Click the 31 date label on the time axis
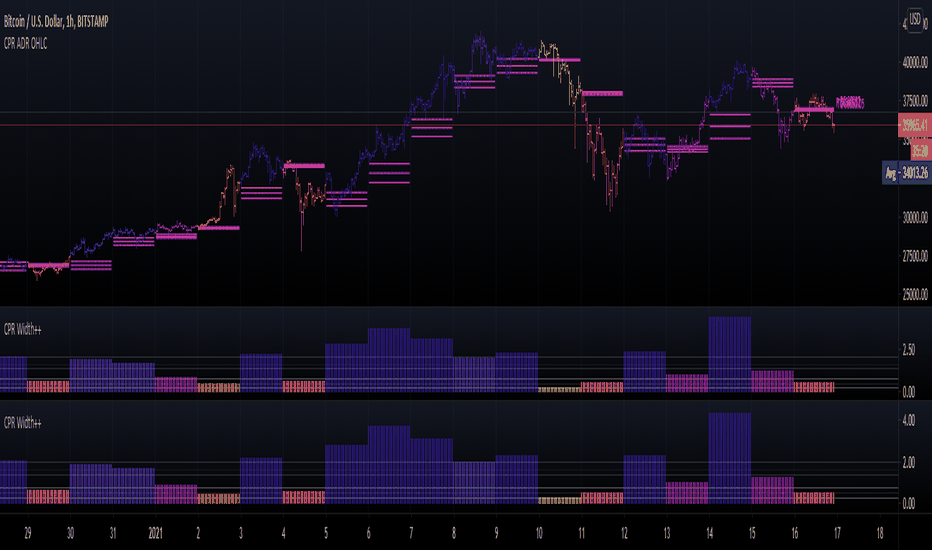This screenshot has height=550, width=932. [113, 533]
